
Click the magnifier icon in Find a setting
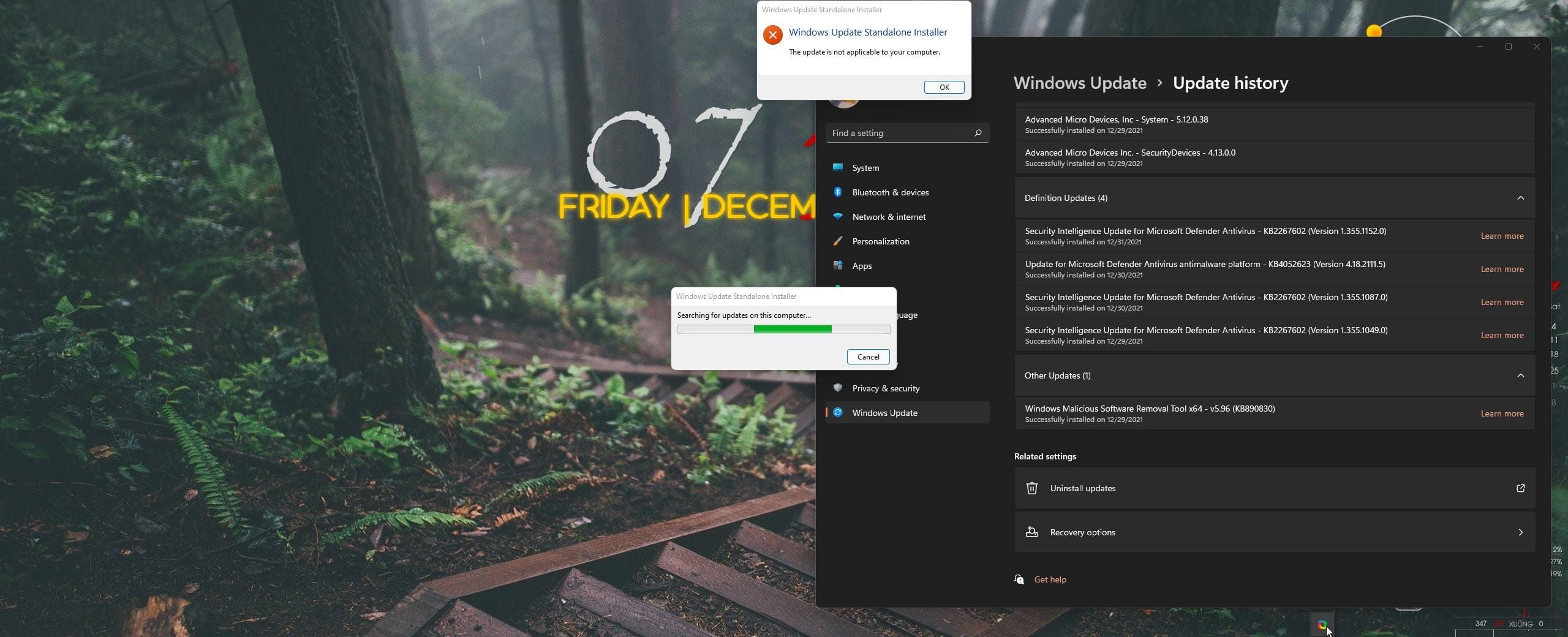click(x=978, y=133)
